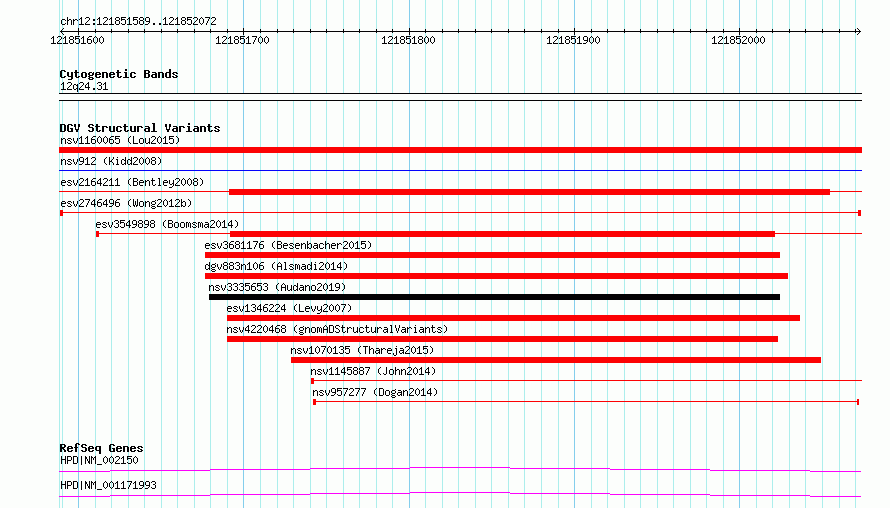The width and height of the screenshot is (890, 508).
Task: Open variant esv3549898 (Boomsma2014) label
Action: [167, 224]
